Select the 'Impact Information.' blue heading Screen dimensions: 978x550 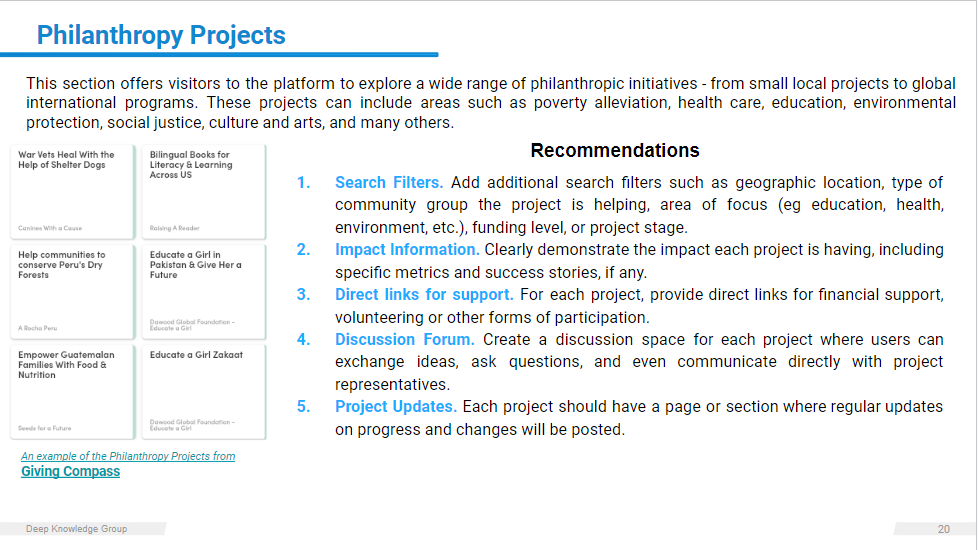tap(407, 250)
